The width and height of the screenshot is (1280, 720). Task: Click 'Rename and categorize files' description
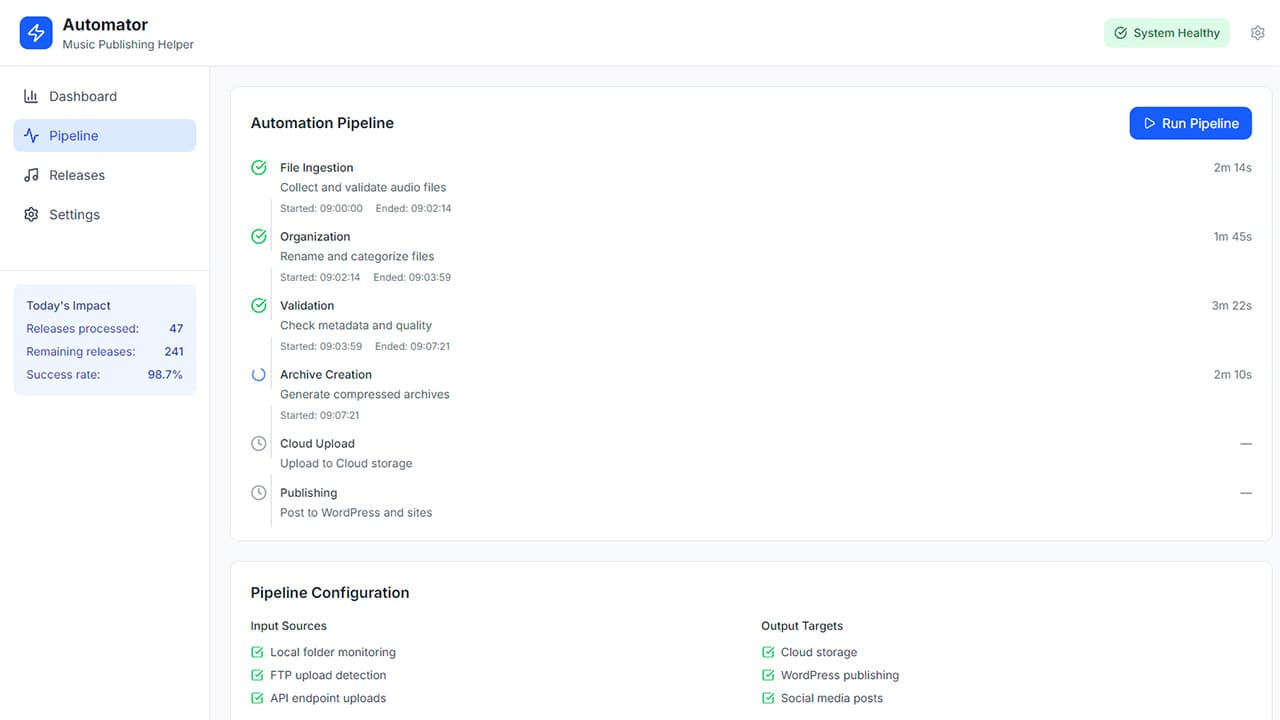[x=357, y=256]
